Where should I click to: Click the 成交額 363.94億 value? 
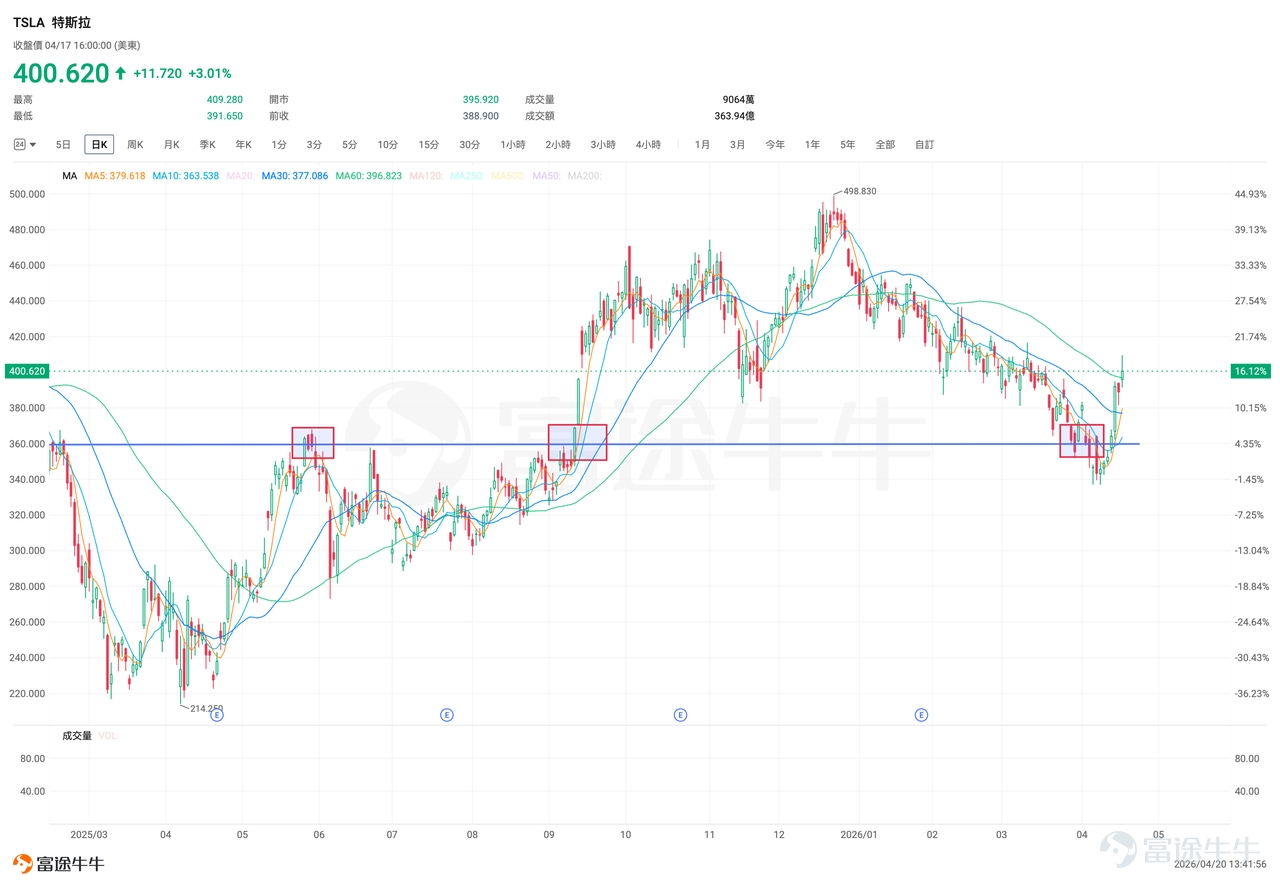tap(735, 116)
